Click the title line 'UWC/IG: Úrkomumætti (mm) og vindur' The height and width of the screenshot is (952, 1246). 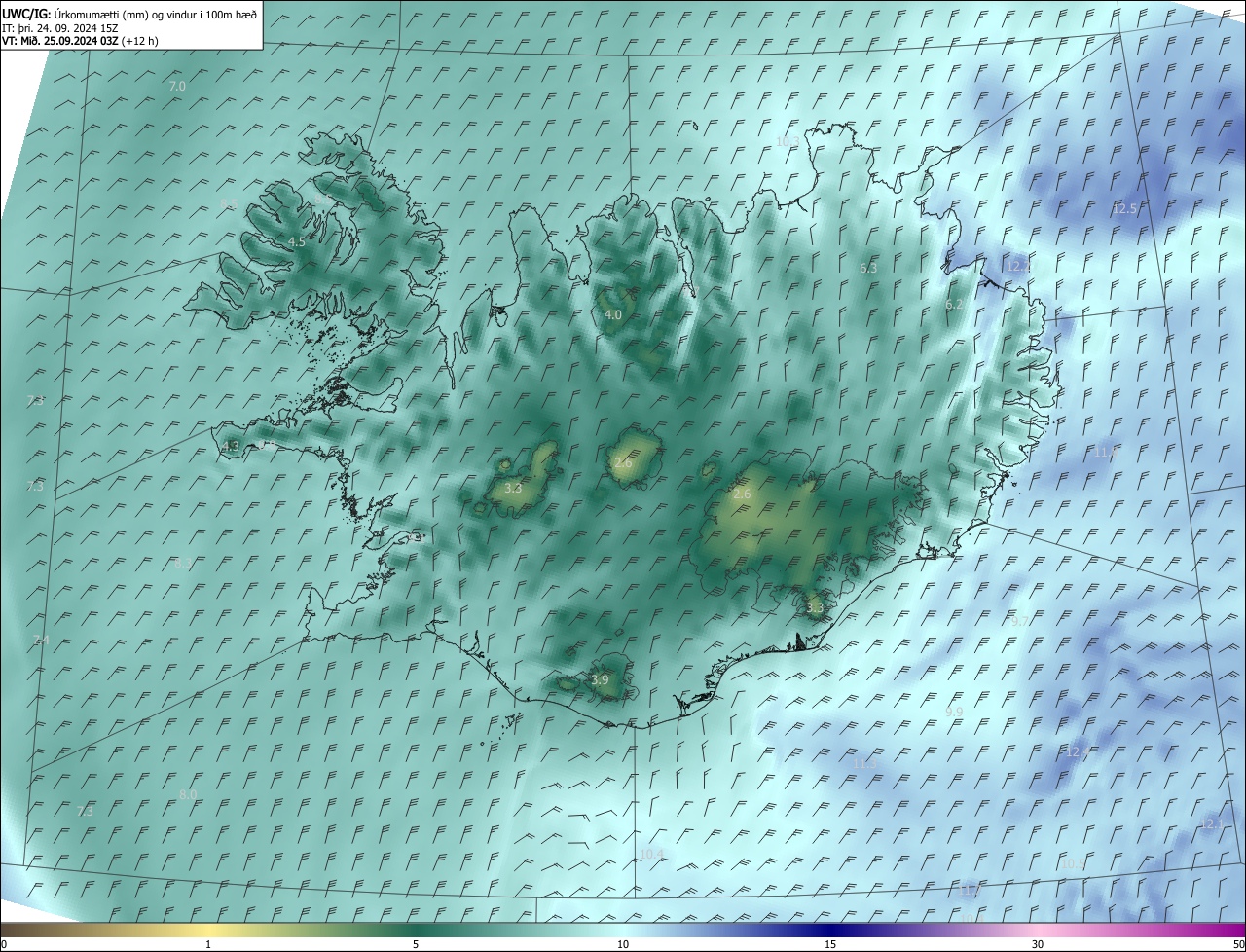pos(129,14)
